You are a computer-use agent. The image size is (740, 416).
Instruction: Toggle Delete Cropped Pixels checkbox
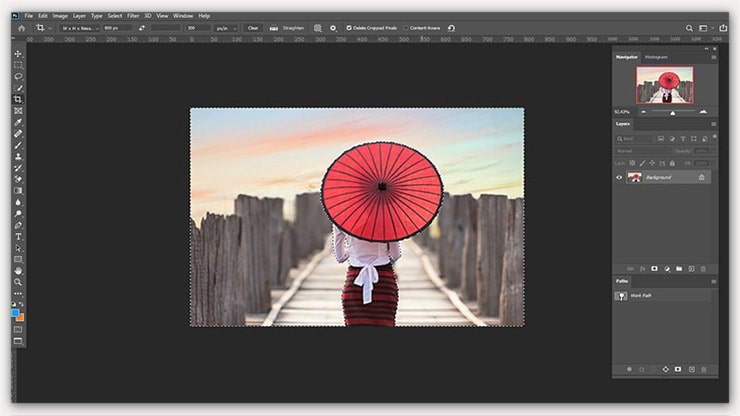click(349, 28)
